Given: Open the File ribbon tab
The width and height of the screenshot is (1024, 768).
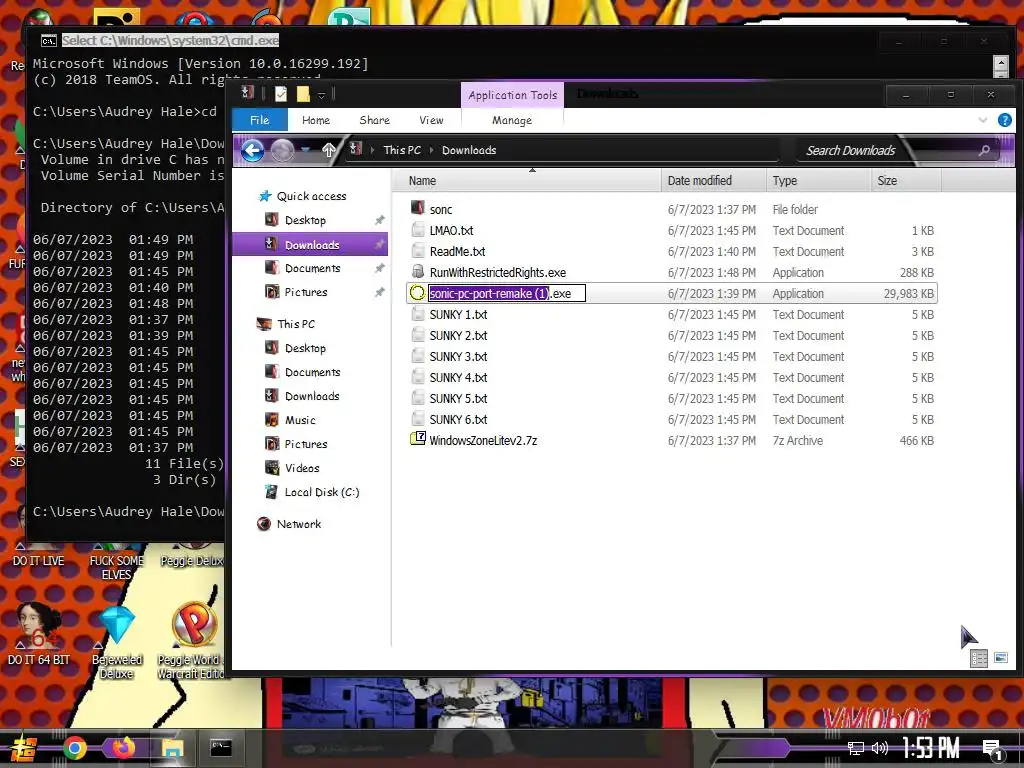Looking at the screenshot, I should tap(259, 120).
